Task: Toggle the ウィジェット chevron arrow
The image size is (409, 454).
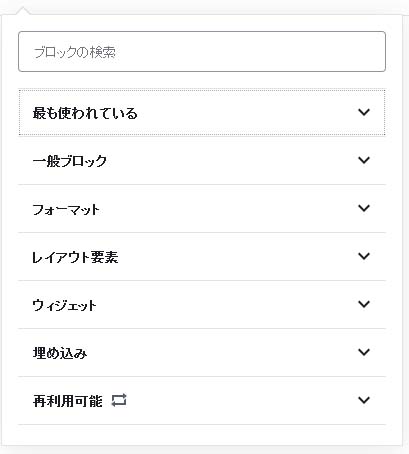Action: (364, 304)
